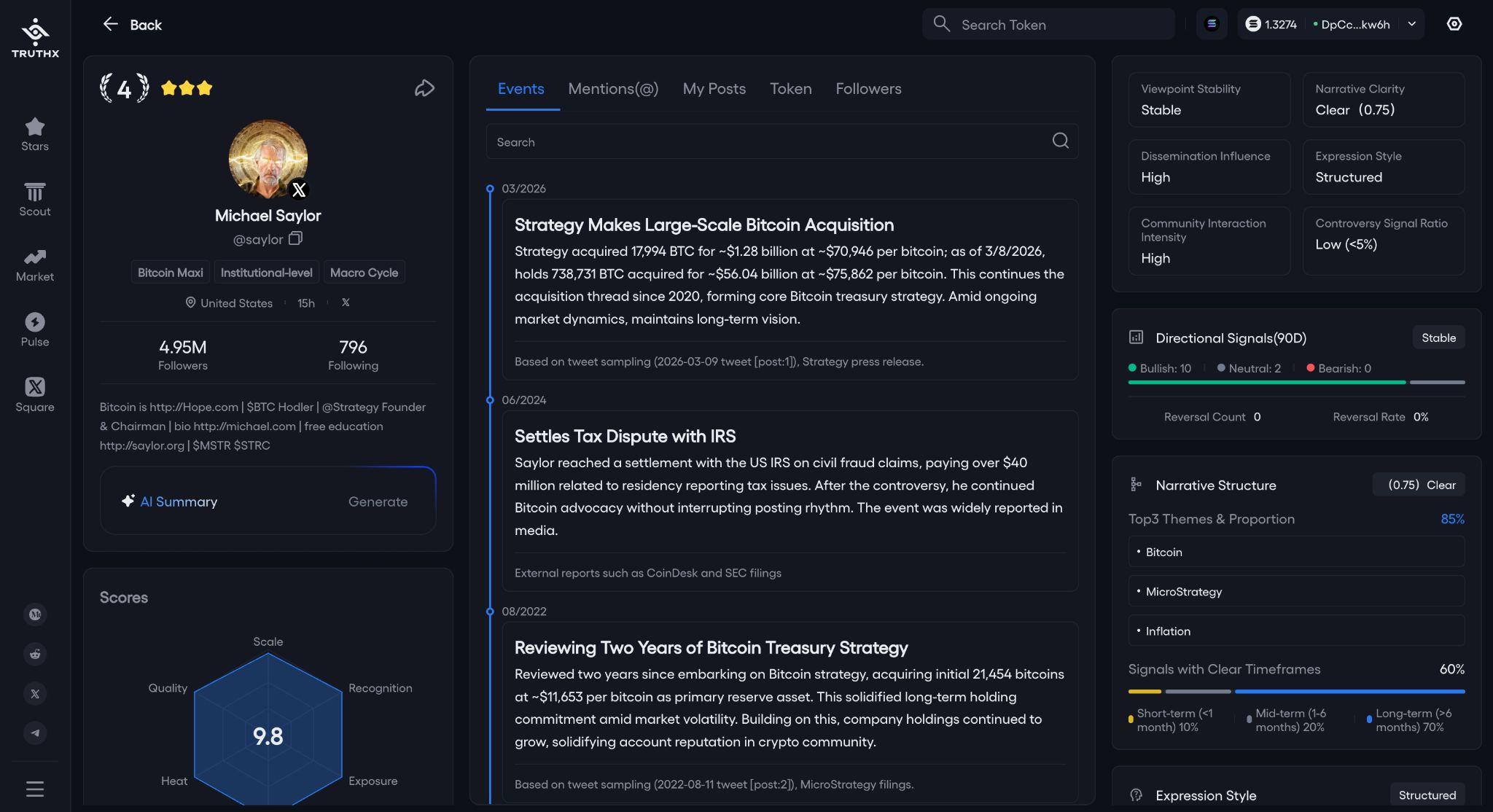1493x812 pixels.
Task: Open the Stars section in sidebar
Action: click(x=34, y=135)
